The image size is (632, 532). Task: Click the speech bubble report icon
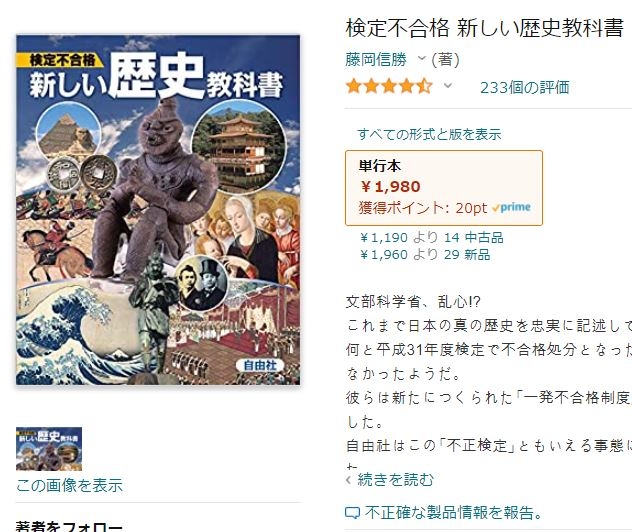[352, 513]
